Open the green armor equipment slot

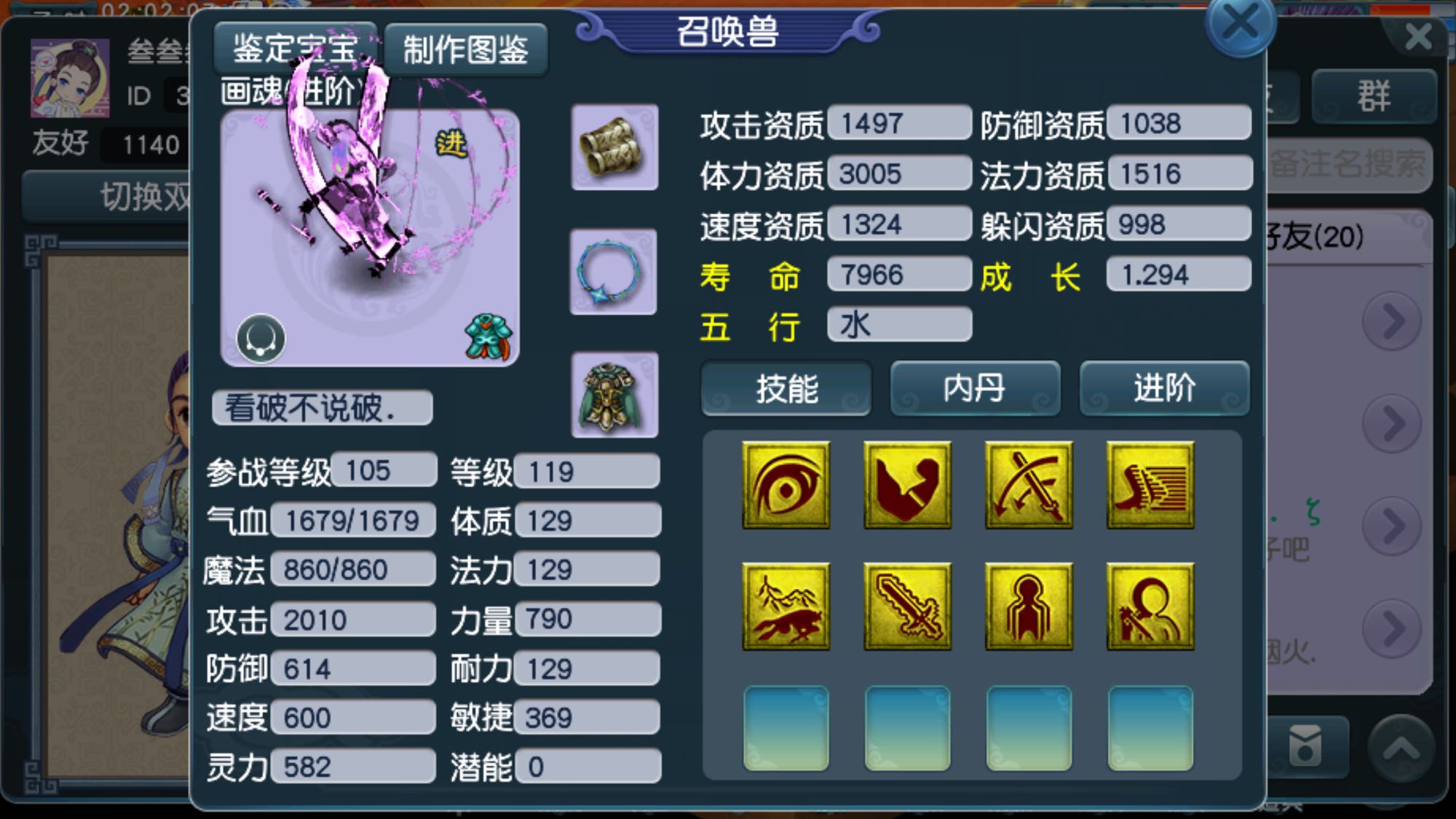pos(614,395)
